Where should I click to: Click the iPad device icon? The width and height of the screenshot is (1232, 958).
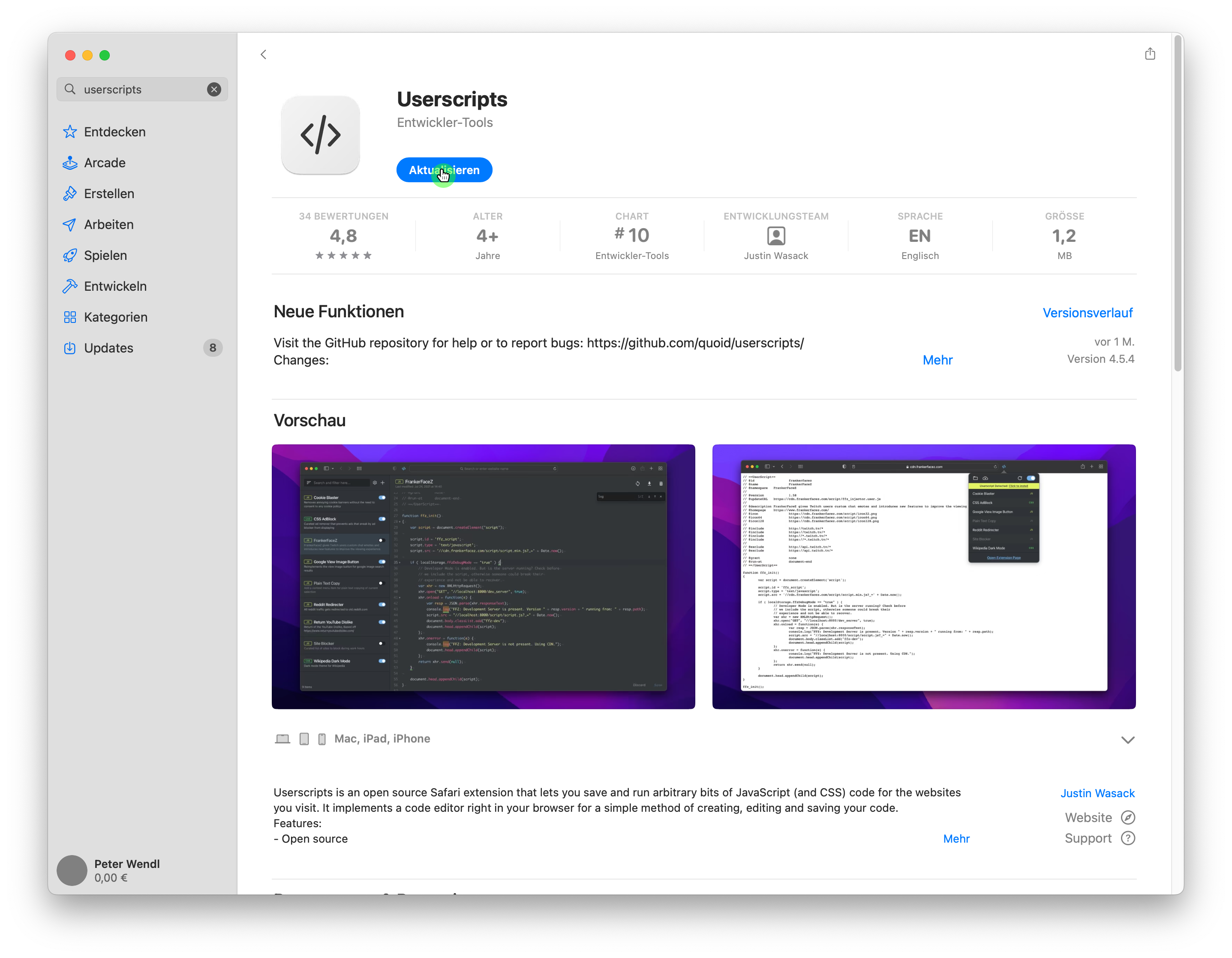click(304, 739)
